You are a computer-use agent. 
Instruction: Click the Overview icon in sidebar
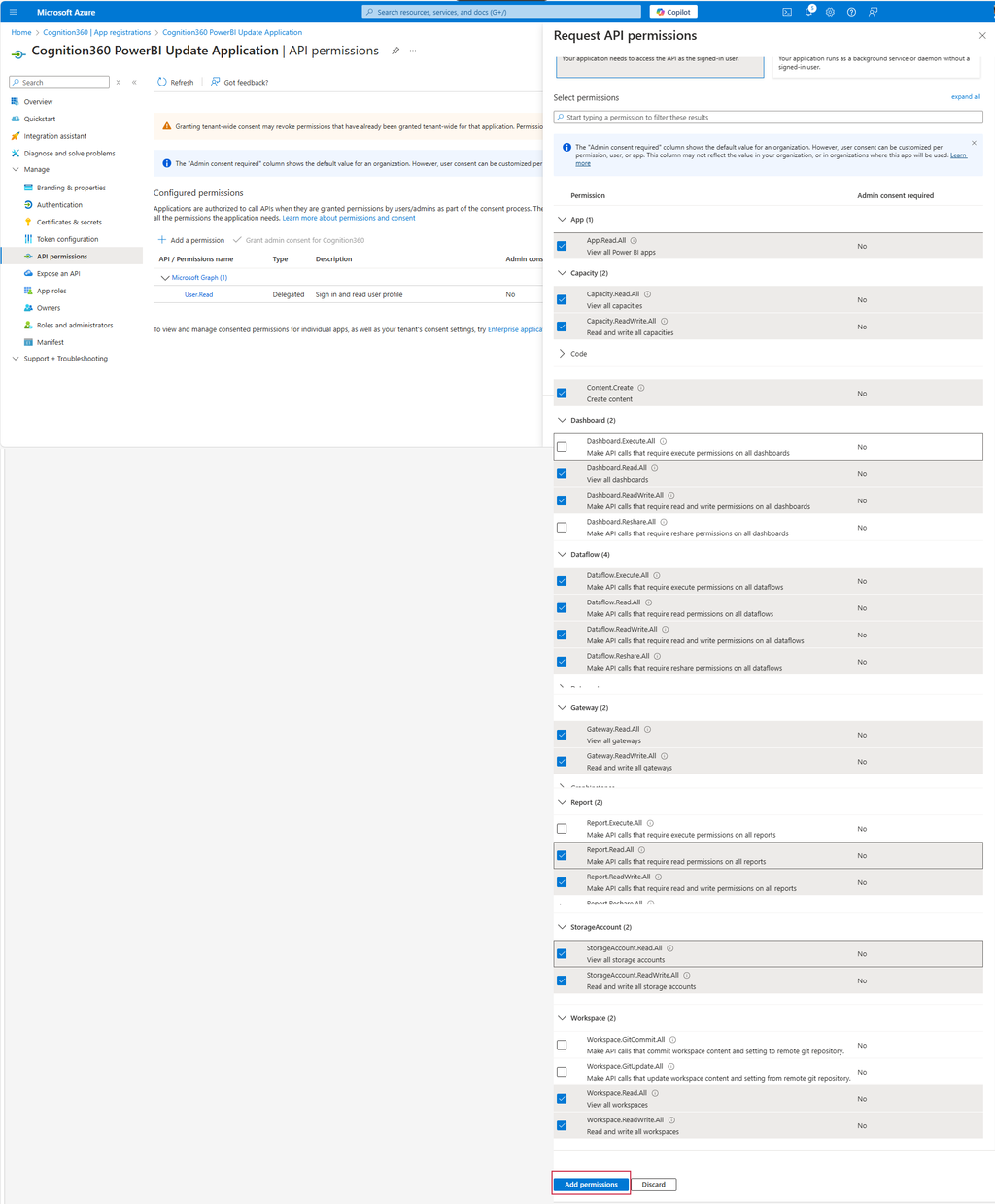click(15, 101)
